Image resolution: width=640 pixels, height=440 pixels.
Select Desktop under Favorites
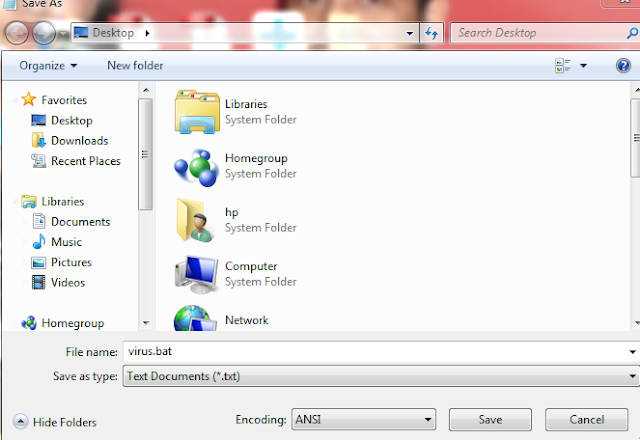click(x=72, y=120)
